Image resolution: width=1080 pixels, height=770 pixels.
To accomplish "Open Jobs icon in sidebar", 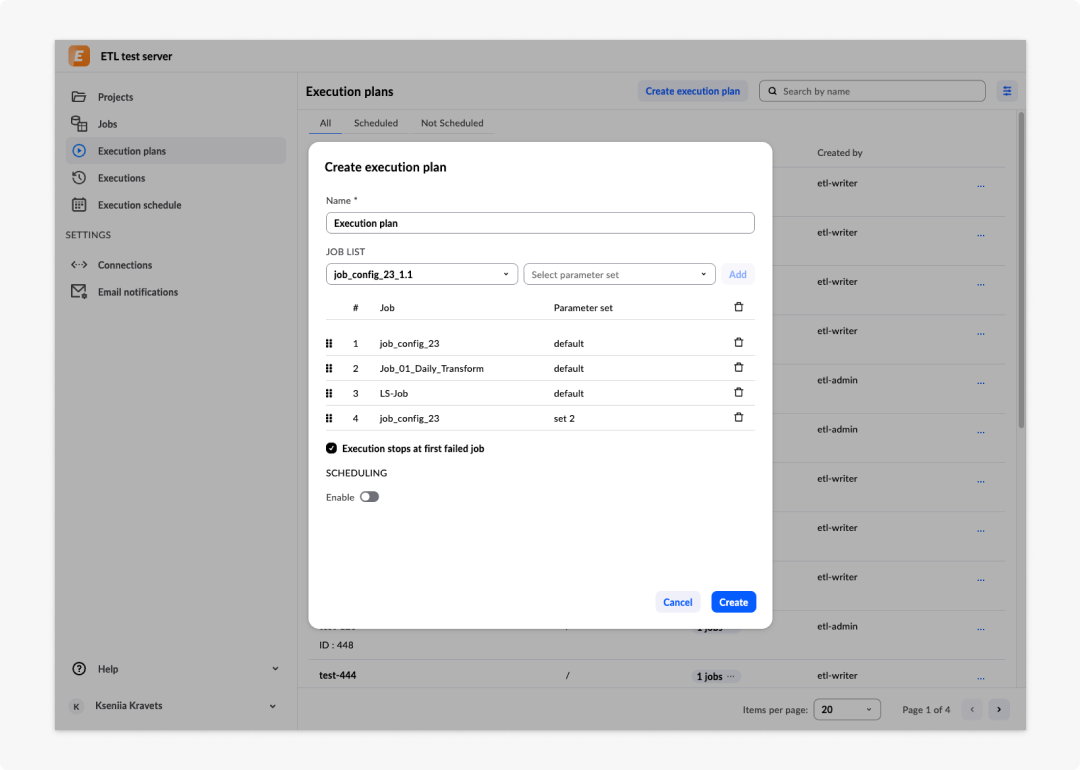I will [x=79, y=123].
